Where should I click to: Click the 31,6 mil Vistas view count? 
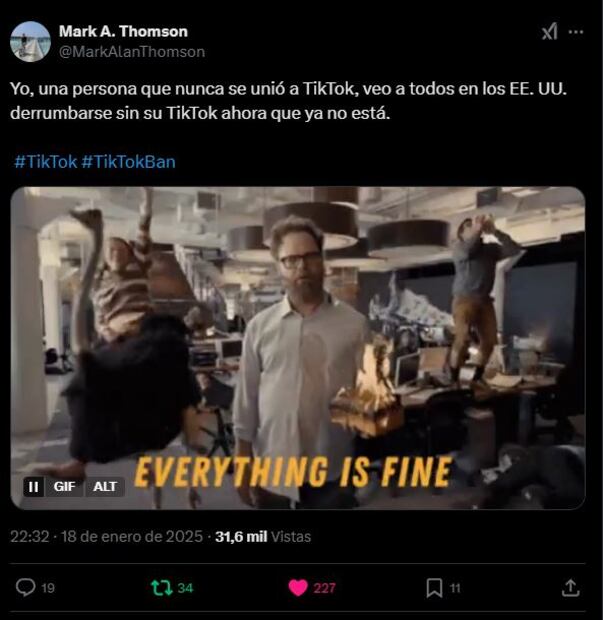click(263, 537)
